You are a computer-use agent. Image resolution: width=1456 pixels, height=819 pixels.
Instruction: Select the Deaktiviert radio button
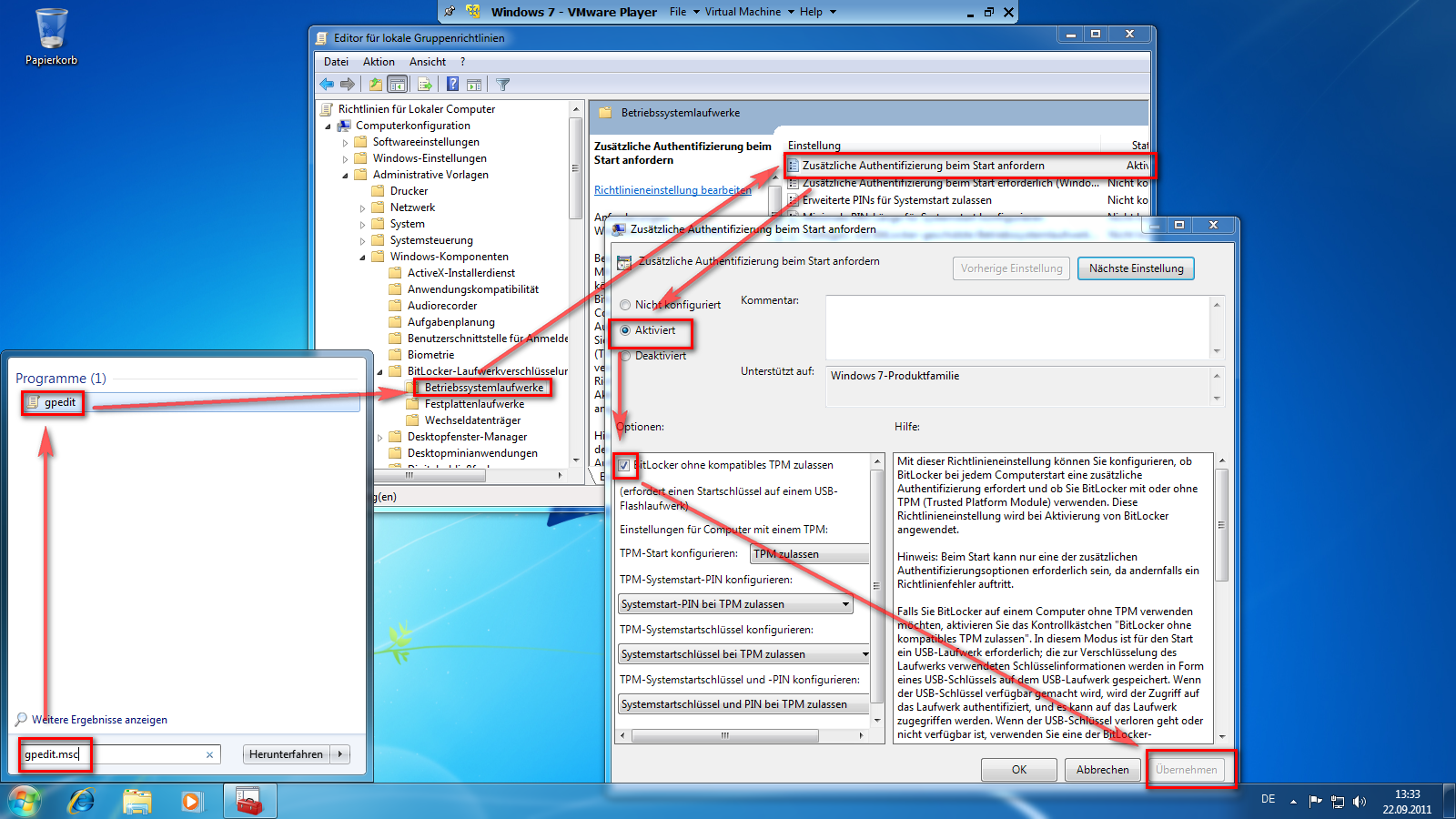(x=625, y=356)
